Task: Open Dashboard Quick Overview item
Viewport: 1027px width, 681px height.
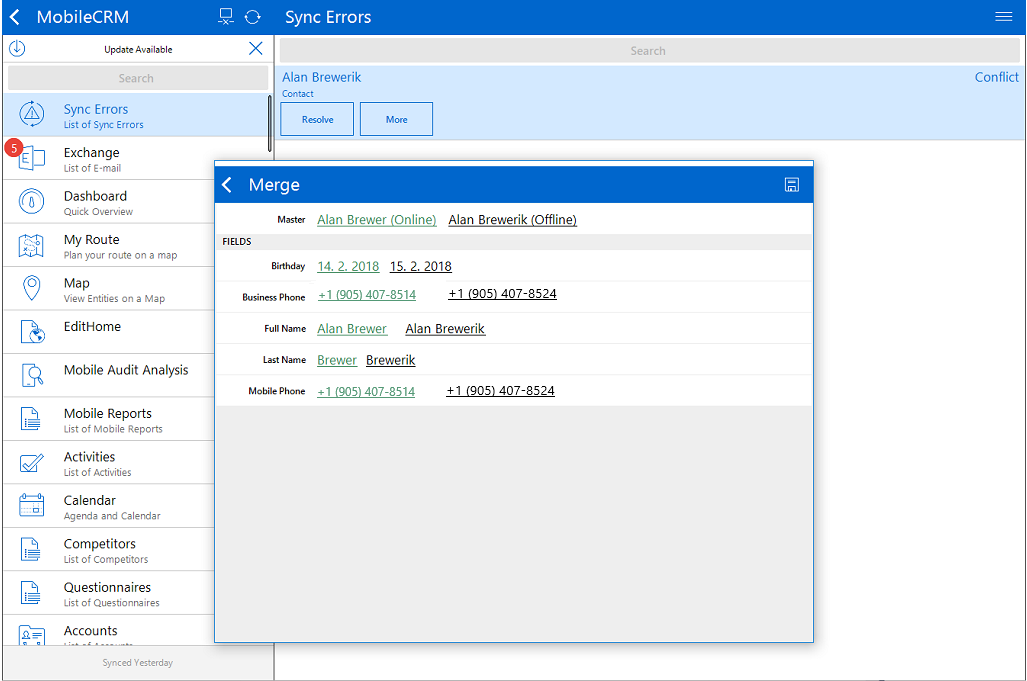Action: tap(109, 202)
